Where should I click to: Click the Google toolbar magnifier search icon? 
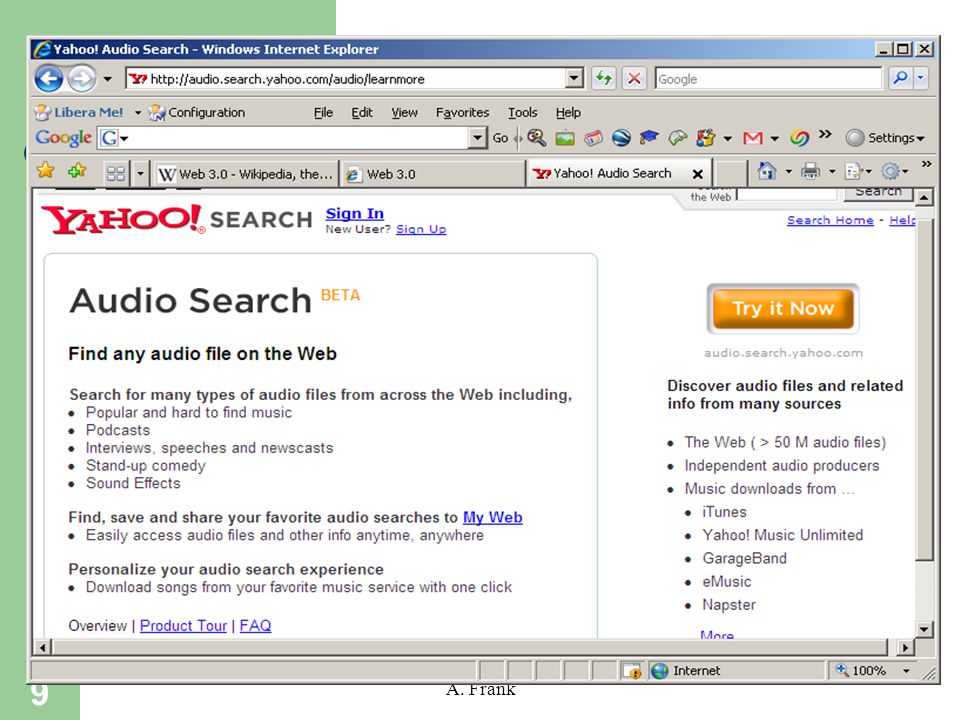pyautogui.click(x=536, y=138)
